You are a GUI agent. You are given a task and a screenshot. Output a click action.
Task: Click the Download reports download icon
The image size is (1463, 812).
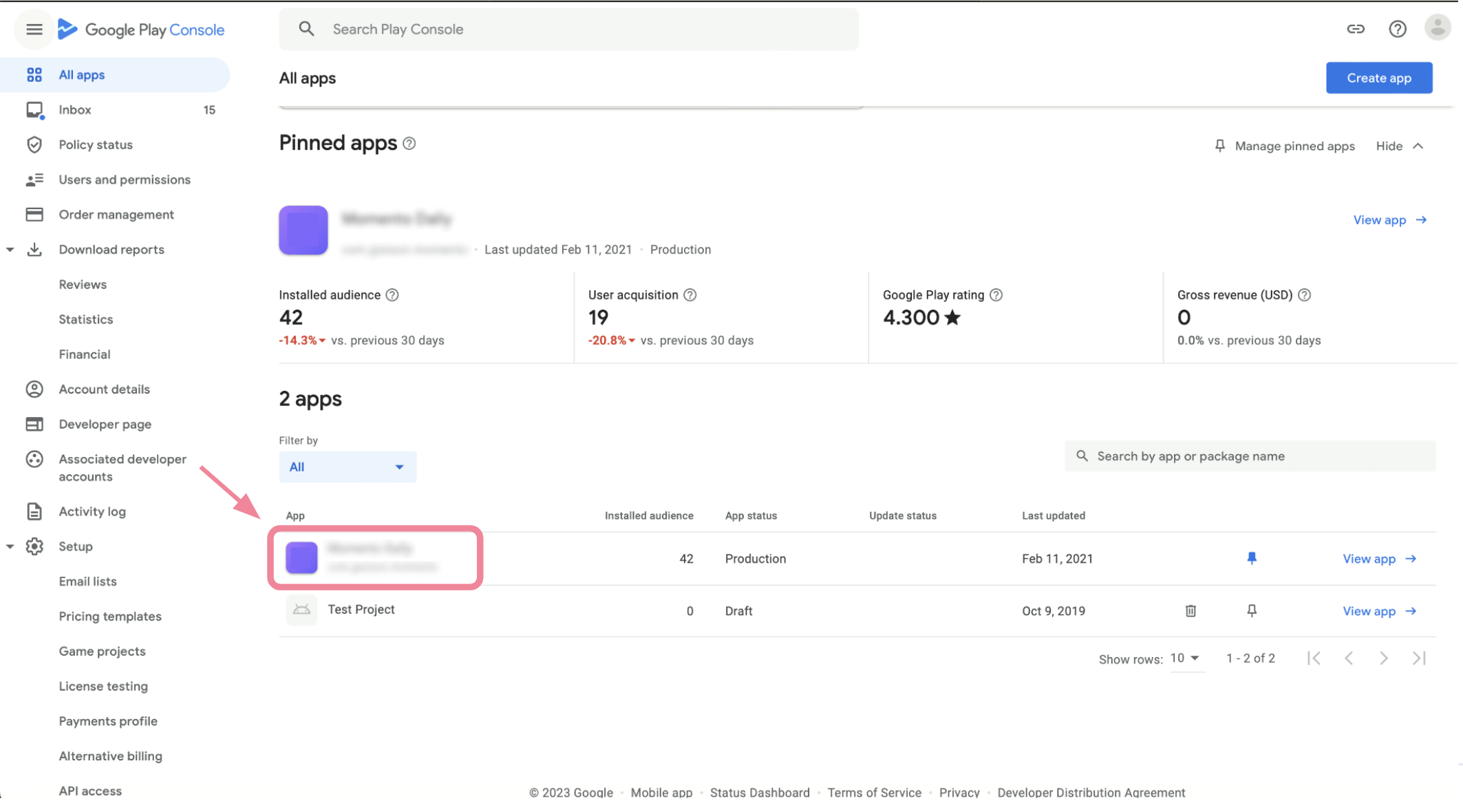tap(34, 249)
